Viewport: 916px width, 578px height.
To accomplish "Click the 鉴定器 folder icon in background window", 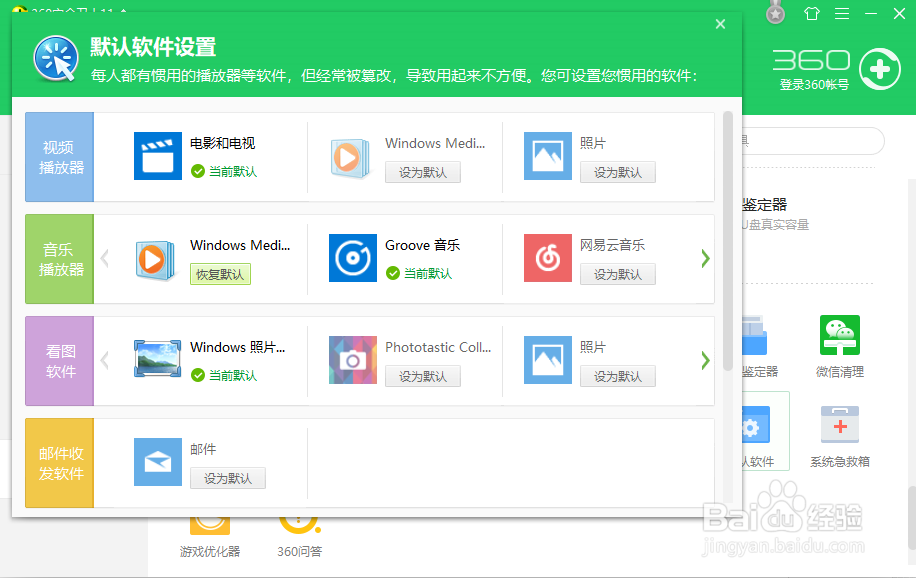I will pos(754,336).
